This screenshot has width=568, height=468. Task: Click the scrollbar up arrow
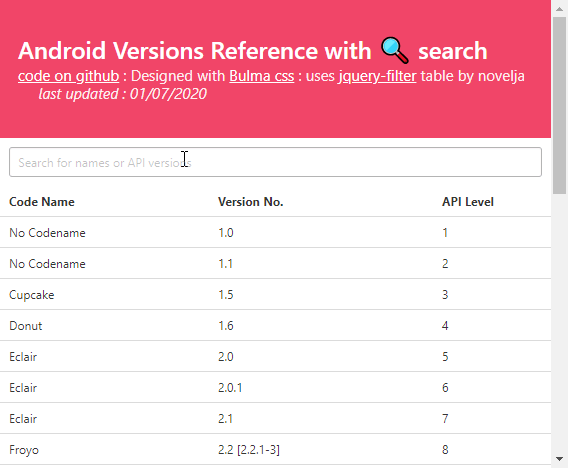[560, 9]
